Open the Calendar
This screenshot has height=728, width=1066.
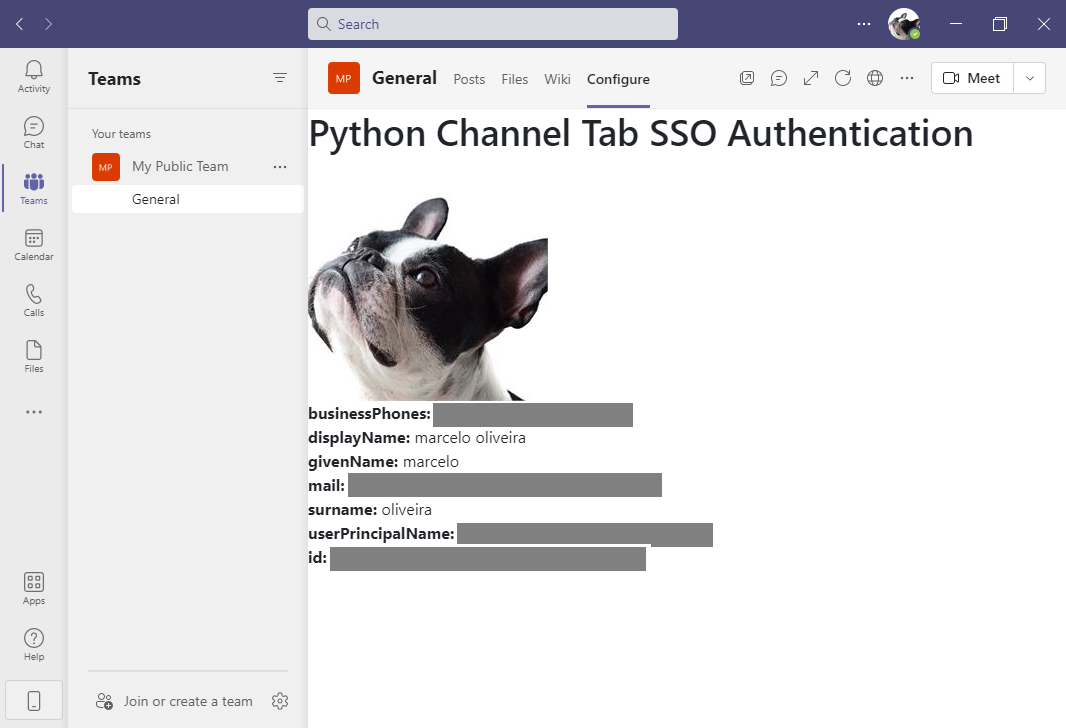[34, 245]
